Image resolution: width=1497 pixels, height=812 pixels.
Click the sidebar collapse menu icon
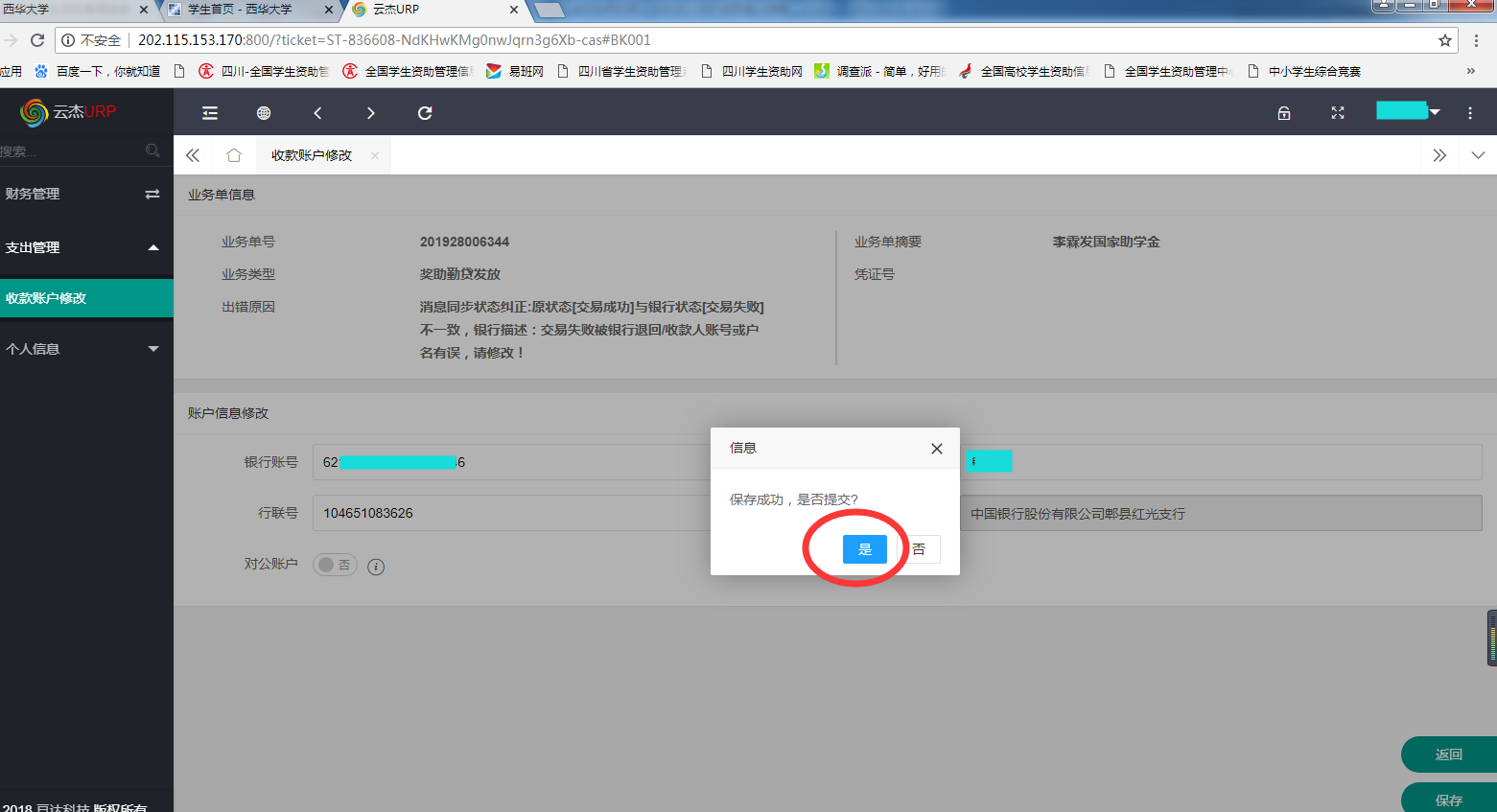pos(210,113)
